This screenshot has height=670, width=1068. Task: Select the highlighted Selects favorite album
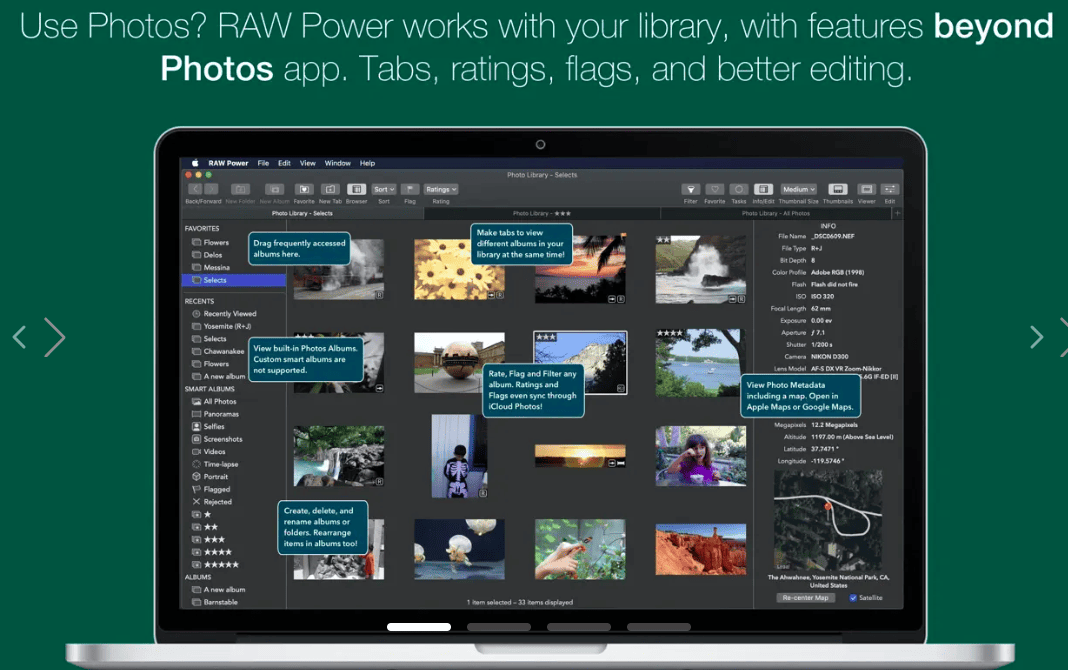coord(234,280)
